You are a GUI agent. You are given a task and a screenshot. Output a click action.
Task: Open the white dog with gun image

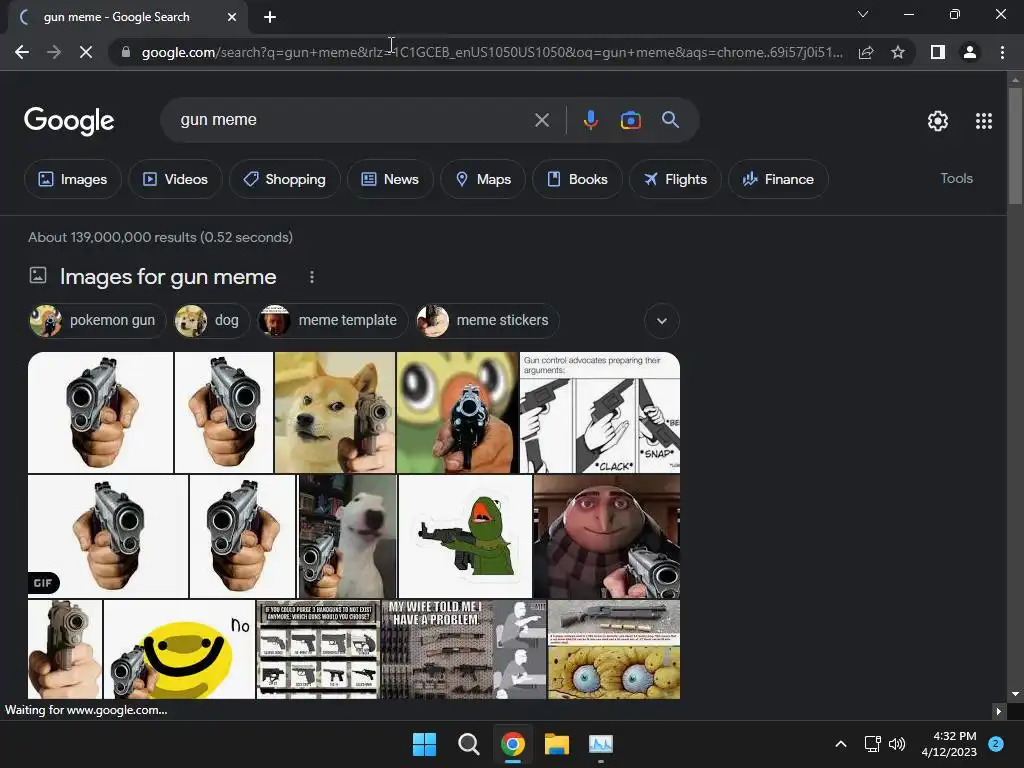347,536
